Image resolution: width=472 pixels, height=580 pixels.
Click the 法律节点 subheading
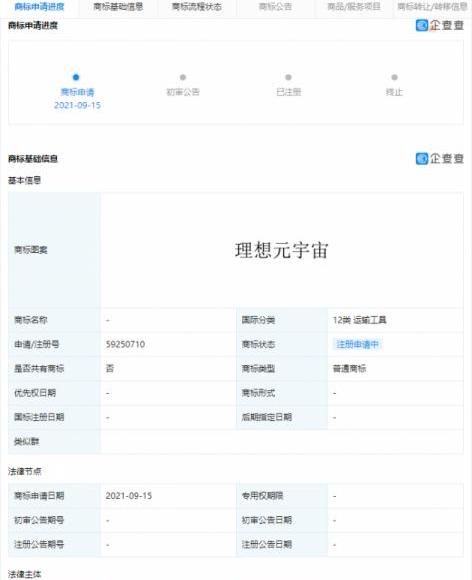point(24,472)
